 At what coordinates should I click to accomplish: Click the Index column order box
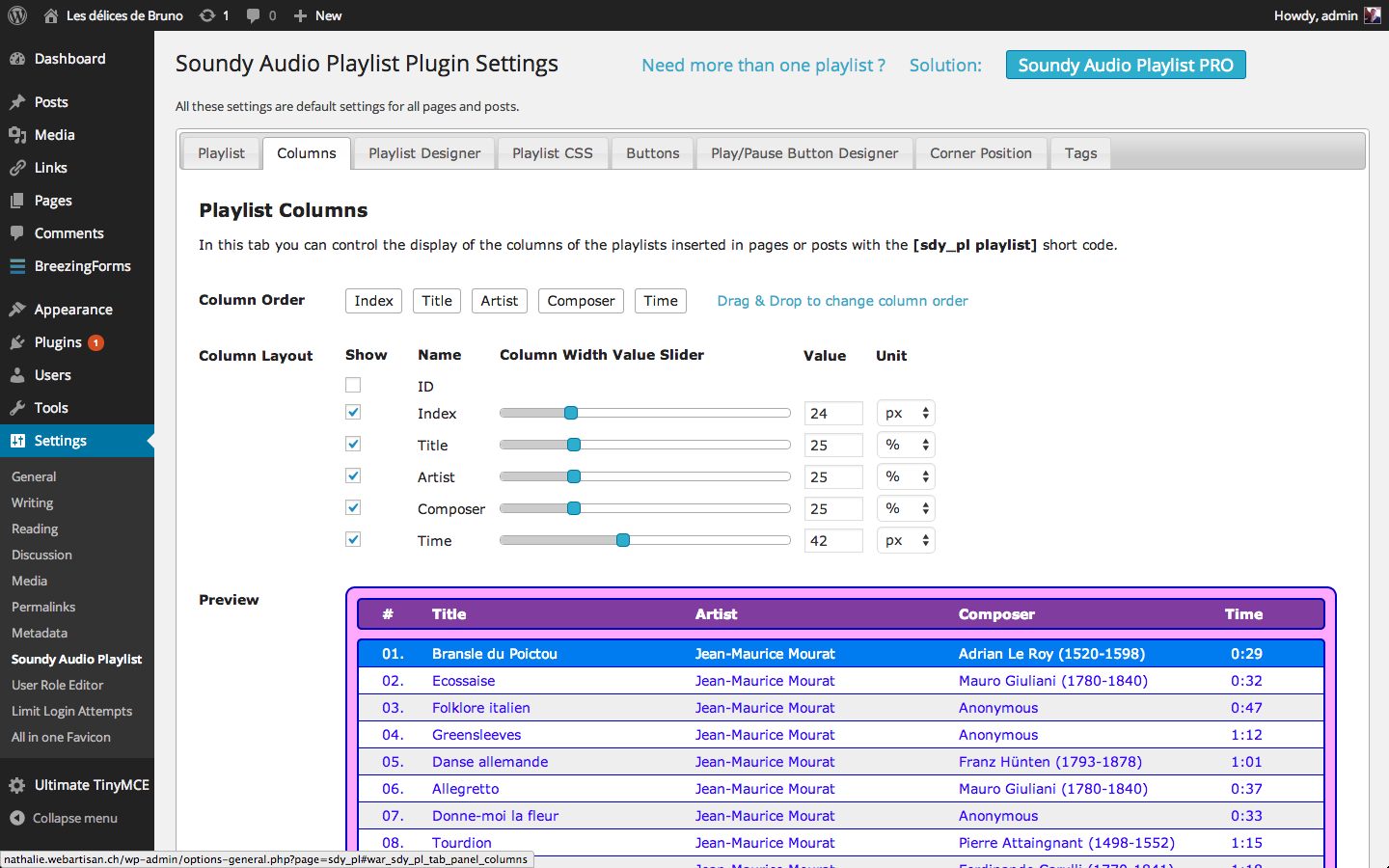pyautogui.click(x=374, y=301)
